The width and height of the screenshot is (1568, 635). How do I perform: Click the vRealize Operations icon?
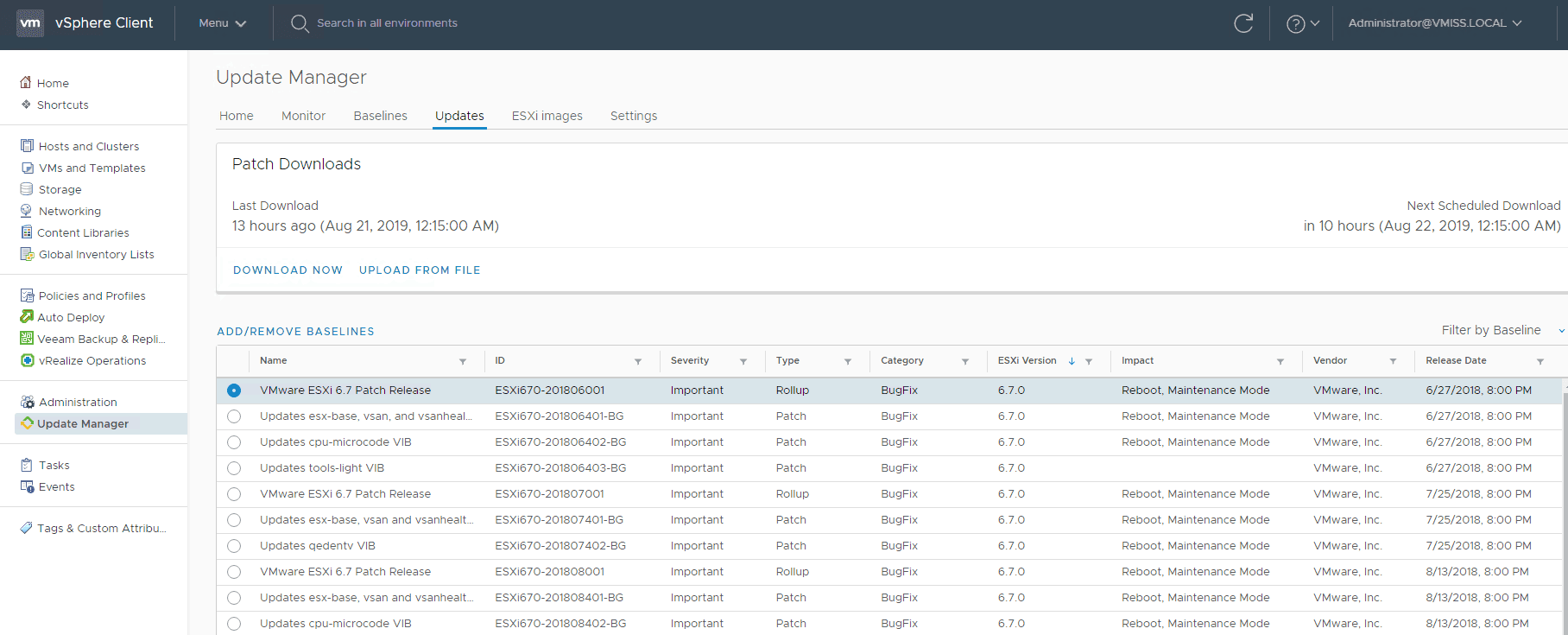27,360
